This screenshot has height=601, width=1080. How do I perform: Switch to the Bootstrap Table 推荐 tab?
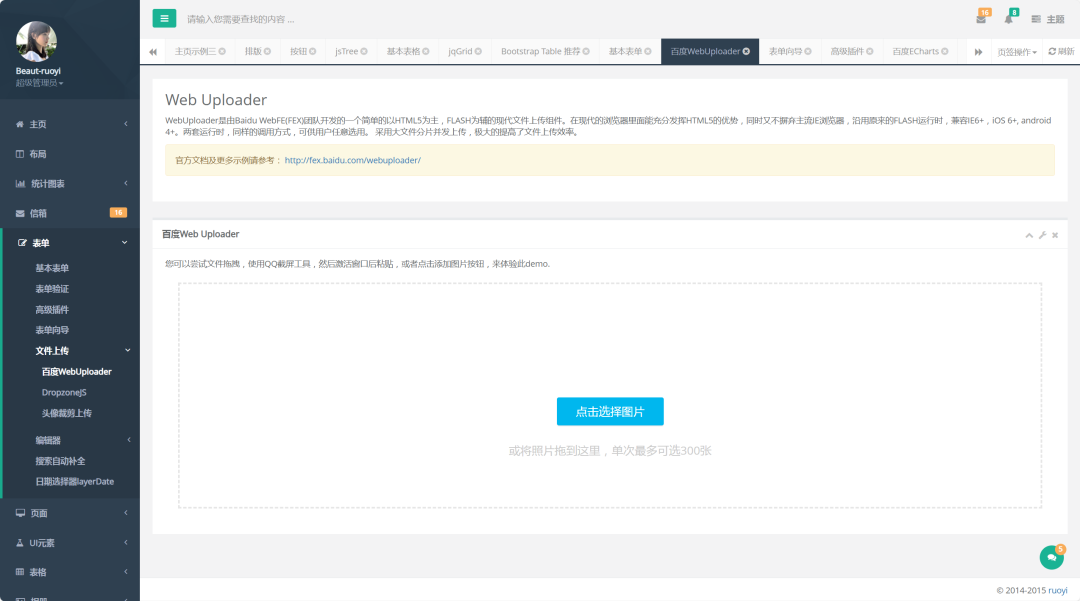point(541,52)
